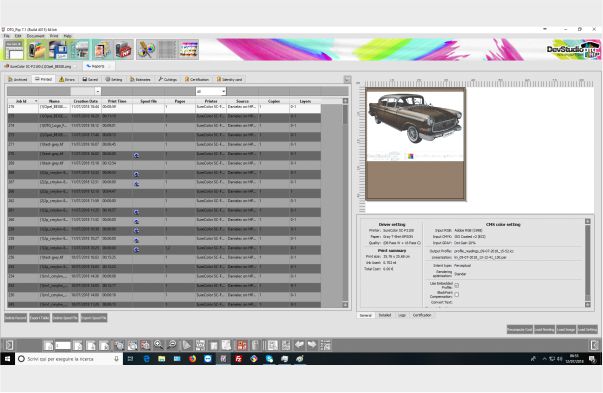Image resolution: width=603 pixels, height=393 pixels.
Task: Click the window layout icon in top toolbar
Action: [x=14, y=50]
